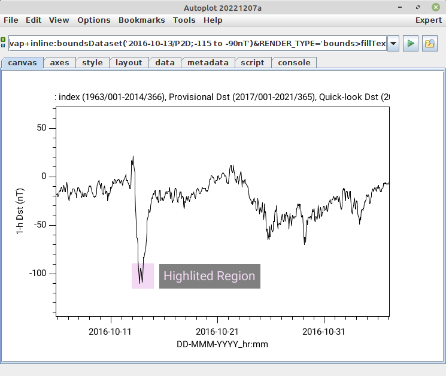Open the Tools menu
The width and height of the screenshot is (446, 376).
[184, 20]
